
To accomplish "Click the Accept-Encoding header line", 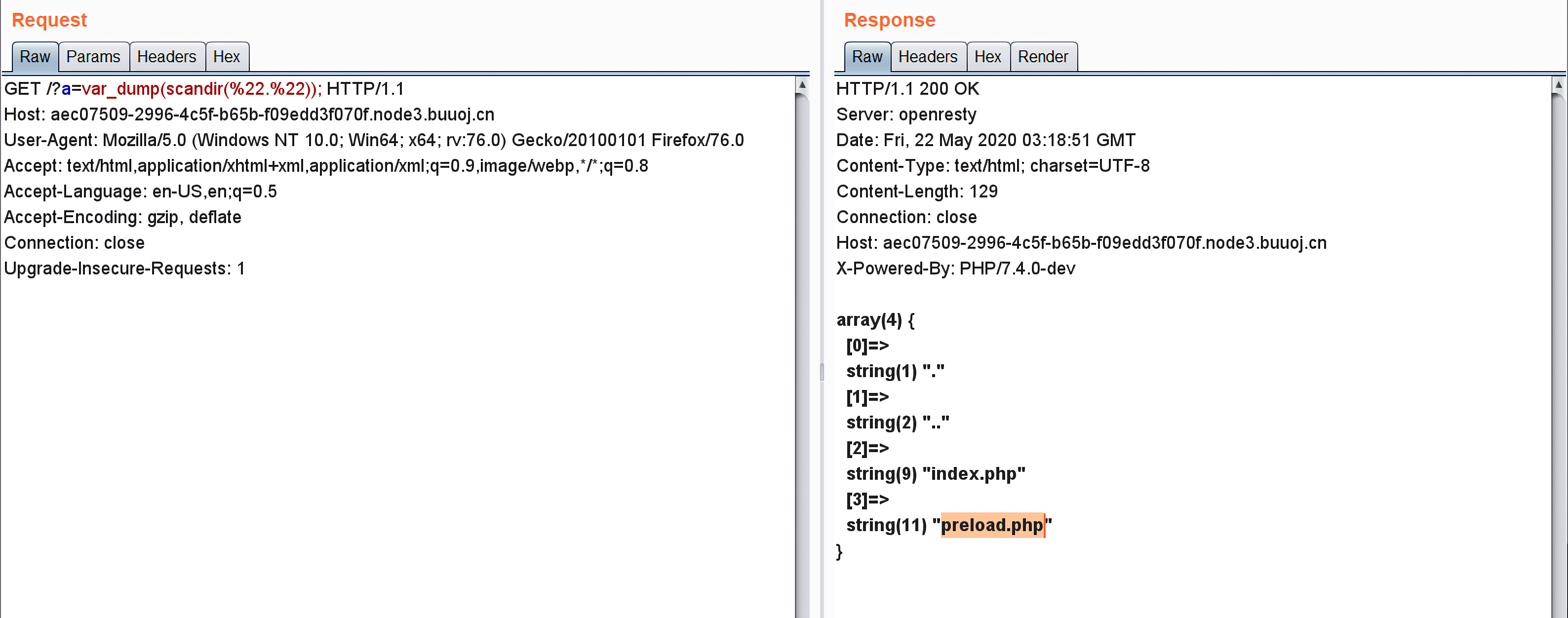I will (122, 217).
